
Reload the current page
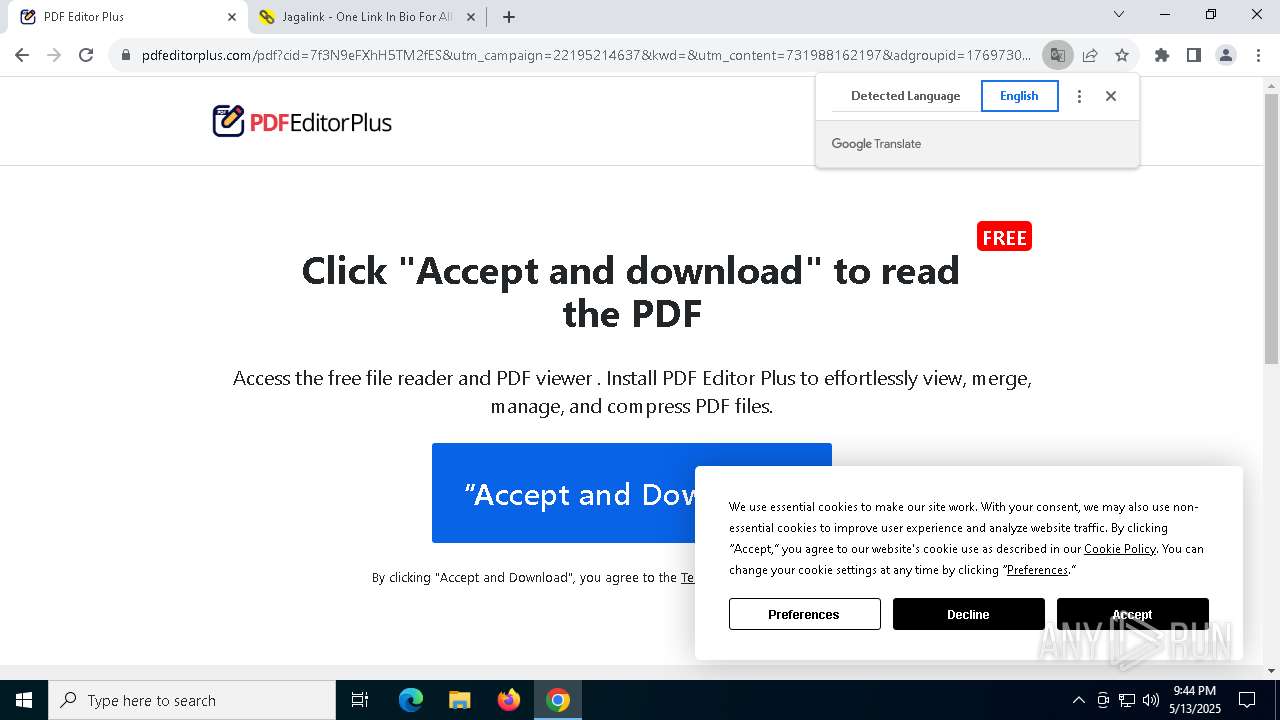[x=86, y=55]
